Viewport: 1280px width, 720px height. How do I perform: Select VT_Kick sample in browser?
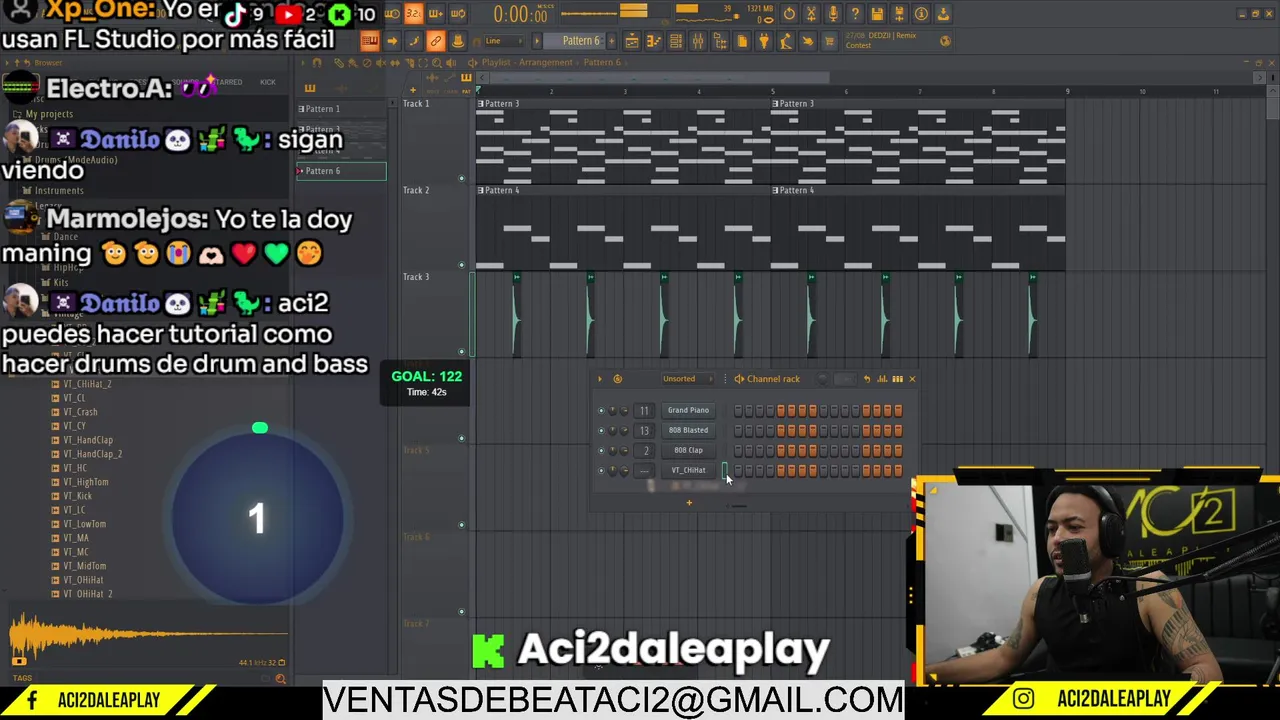78,496
